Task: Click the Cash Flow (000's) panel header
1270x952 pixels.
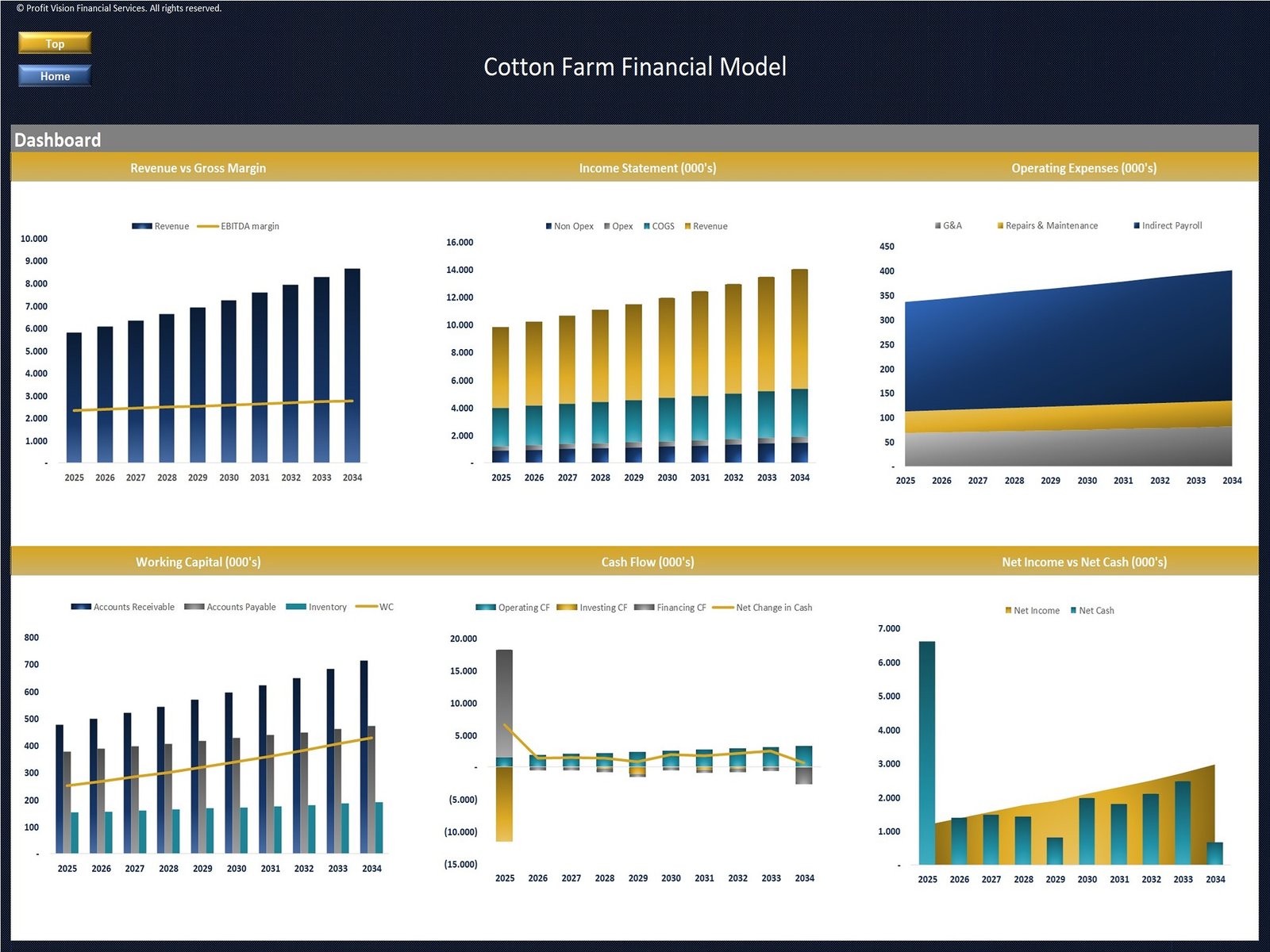Action: coord(647,562)
